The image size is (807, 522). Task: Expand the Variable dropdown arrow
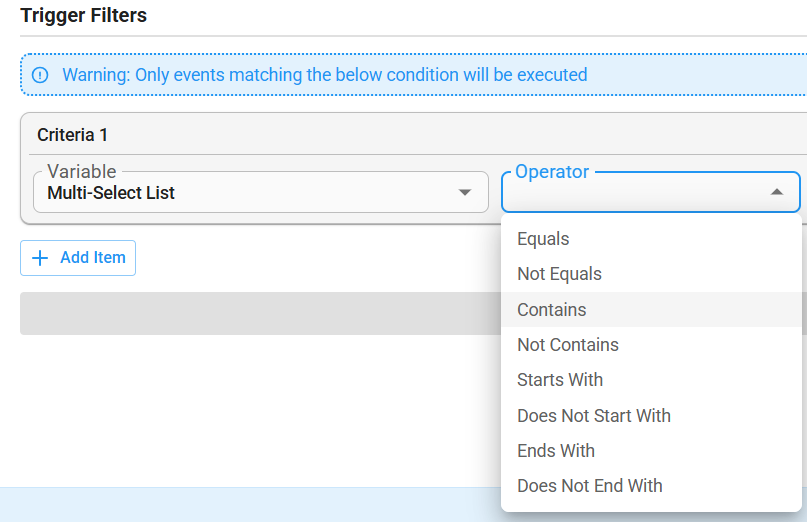point(465,193)
